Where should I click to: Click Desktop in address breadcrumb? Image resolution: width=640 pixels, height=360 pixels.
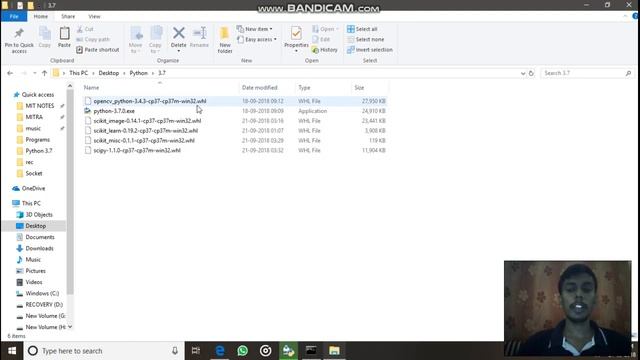pos(109,73)
